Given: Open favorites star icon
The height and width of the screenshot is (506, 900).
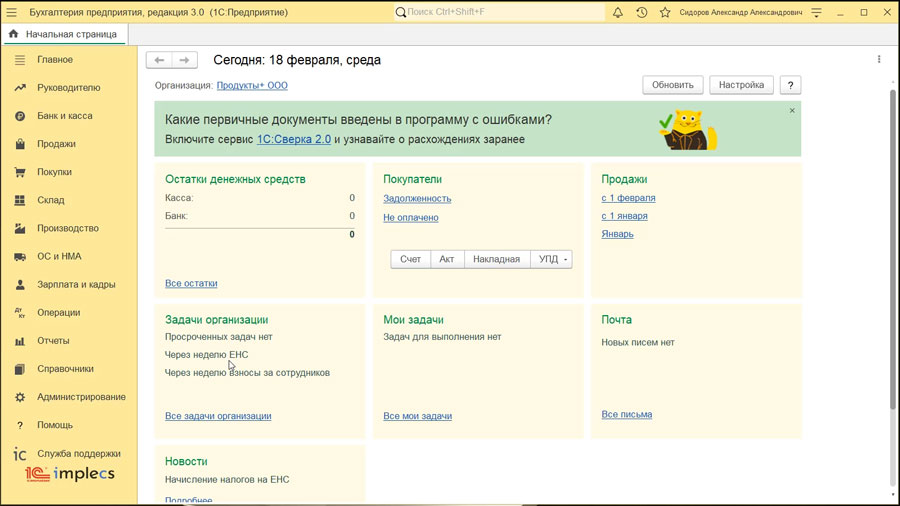Looking at the screenshot, I should point(665,12).
